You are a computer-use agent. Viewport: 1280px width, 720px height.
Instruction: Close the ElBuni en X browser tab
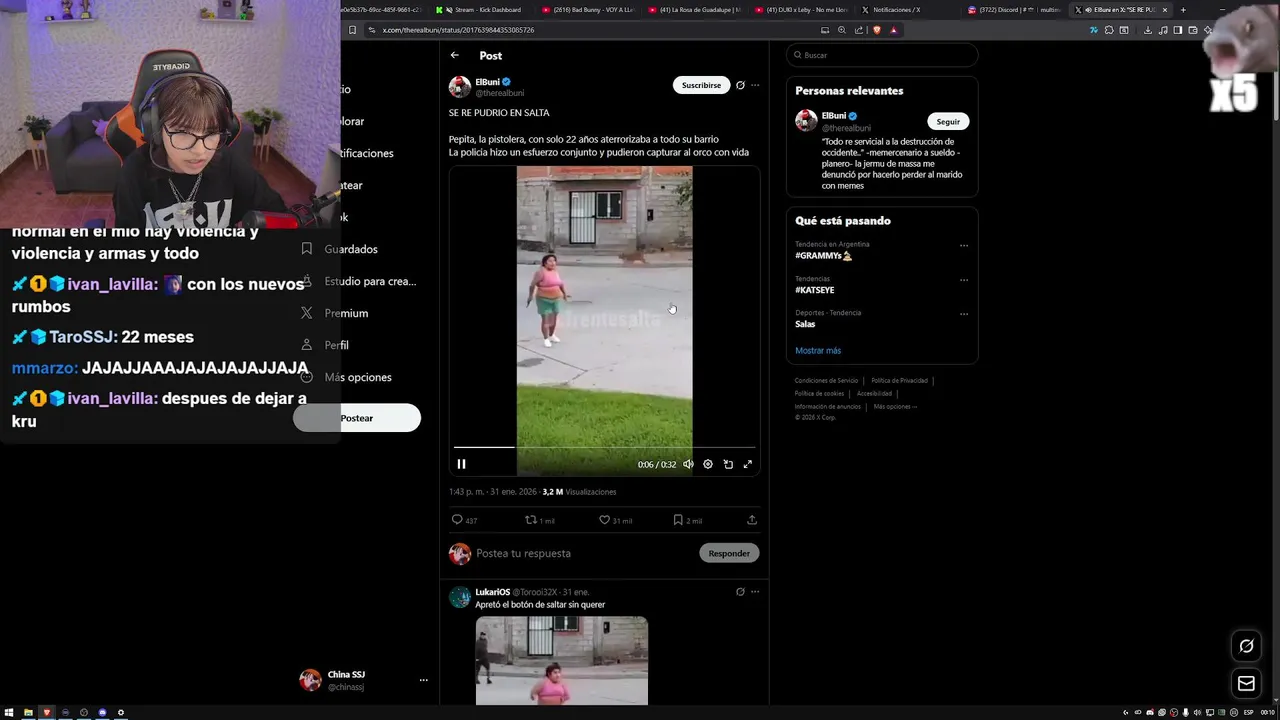[1165, 10]
